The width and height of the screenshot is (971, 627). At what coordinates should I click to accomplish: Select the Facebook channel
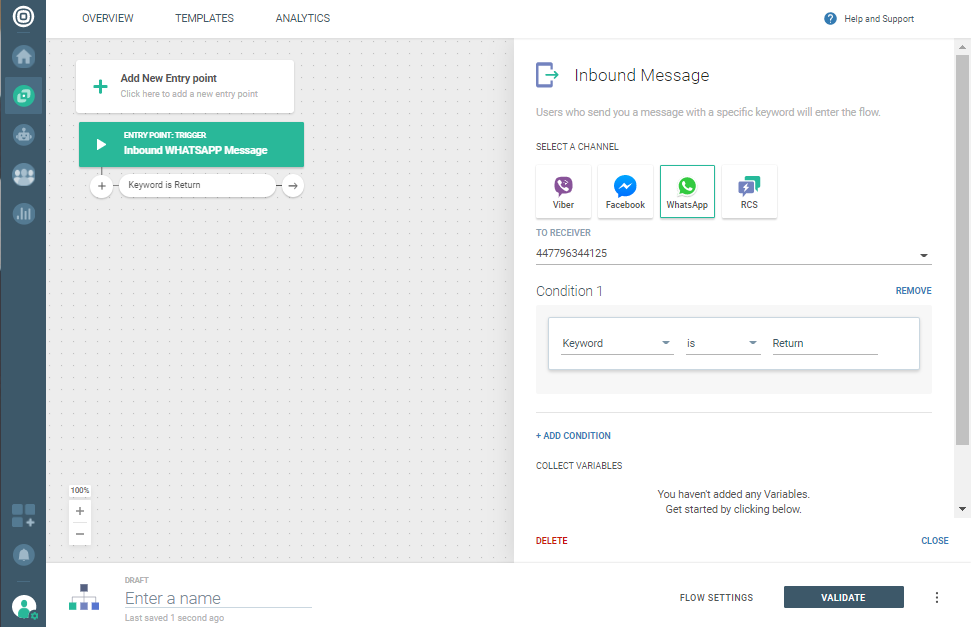pyautogui.click(x=625, y=191)
